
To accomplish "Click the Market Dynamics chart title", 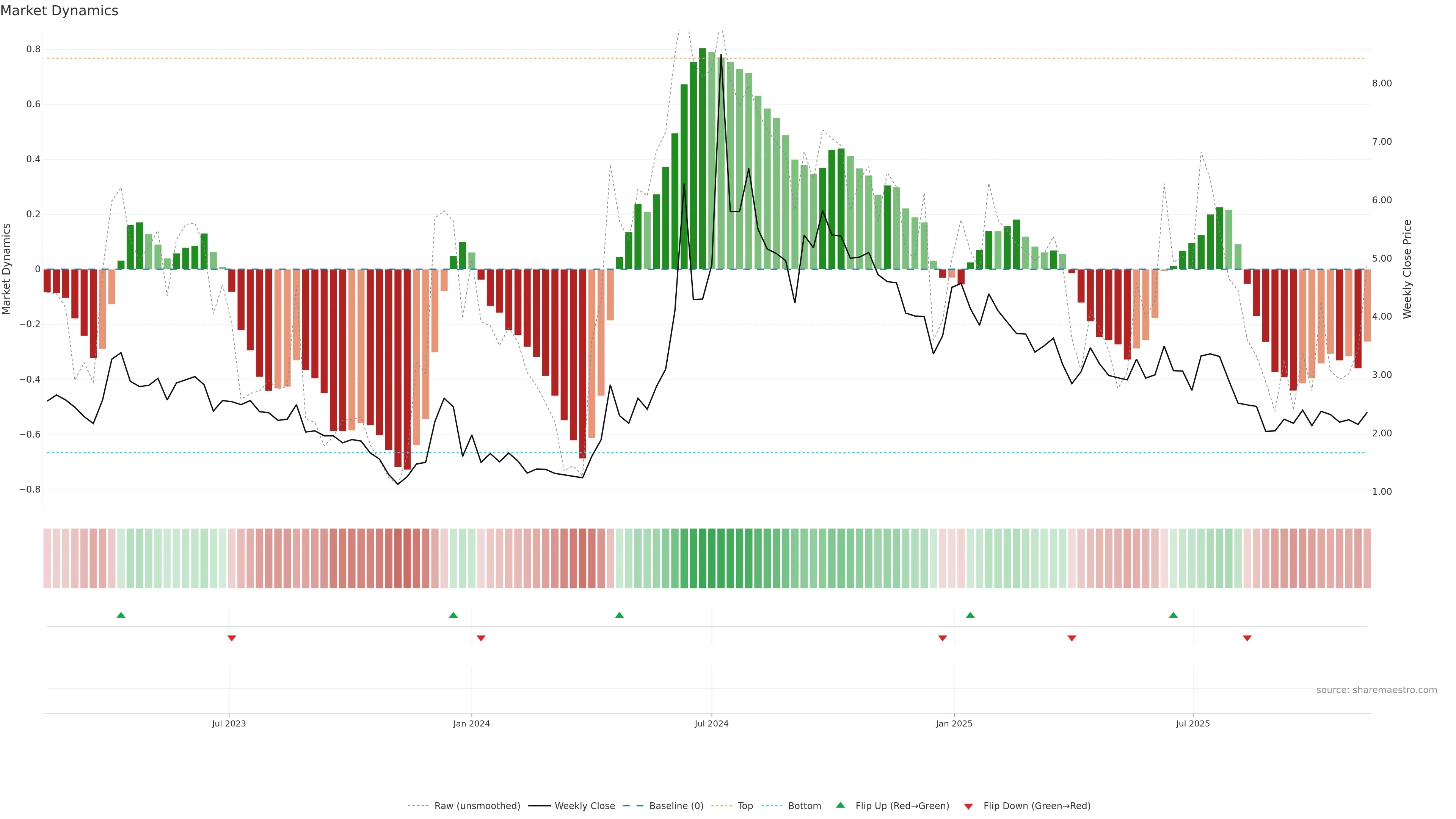I will (x=60, y=11).
